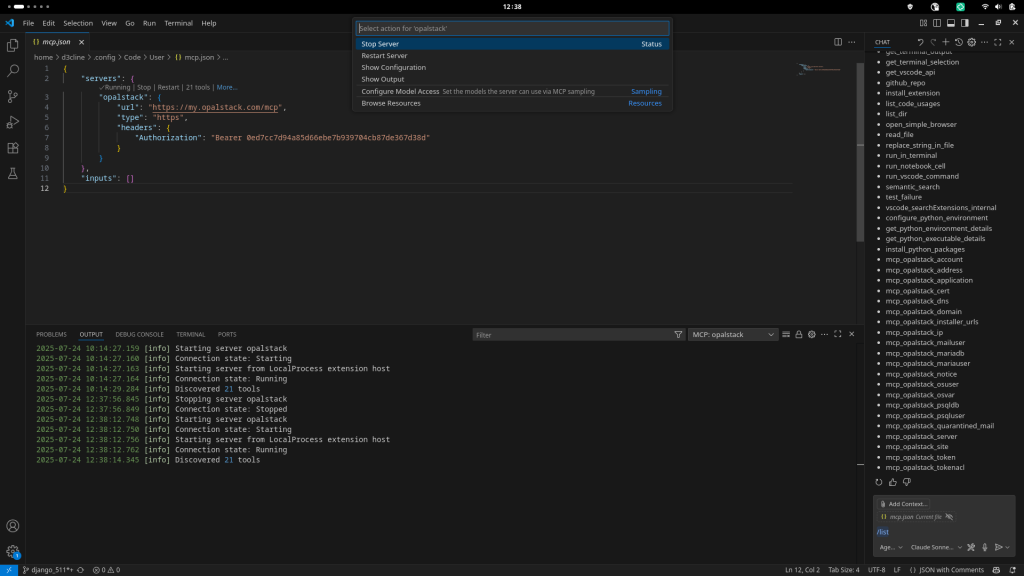Choose Restart Server in quick pick
Image resolution: width=1024 pixels, height=576 pixels.
pyautogui.click(x=513, y=56)
